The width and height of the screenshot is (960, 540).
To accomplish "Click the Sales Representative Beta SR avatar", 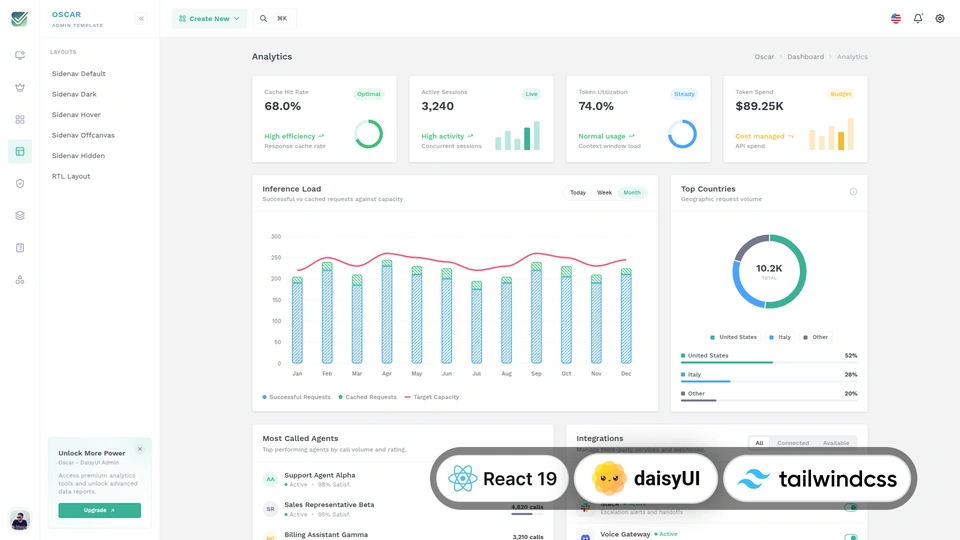I will tap(270, 509).
